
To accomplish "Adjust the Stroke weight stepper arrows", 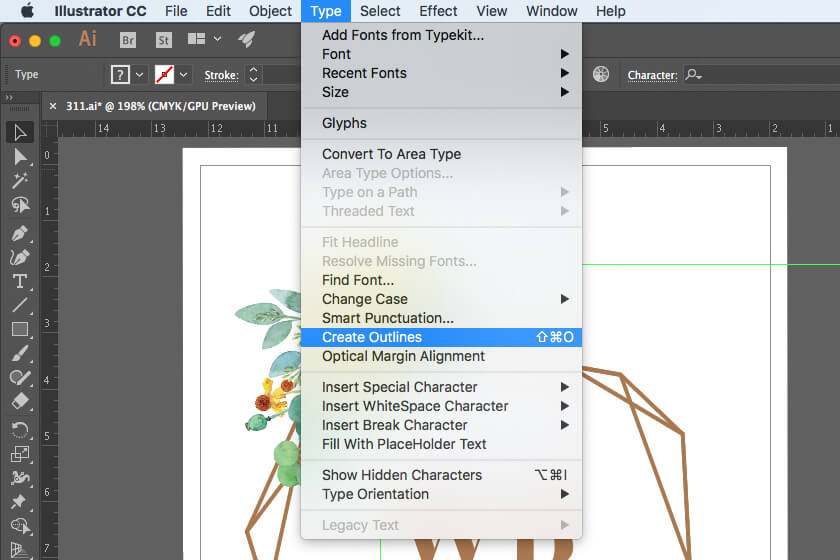I will (x=253, y=74).
